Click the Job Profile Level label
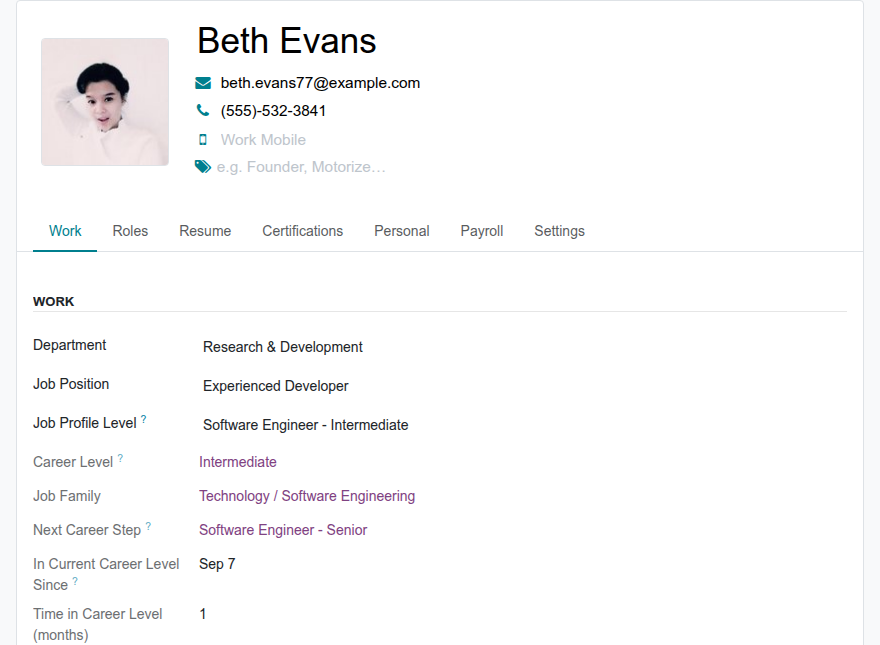The image size is (880, 645). (85, 423)
